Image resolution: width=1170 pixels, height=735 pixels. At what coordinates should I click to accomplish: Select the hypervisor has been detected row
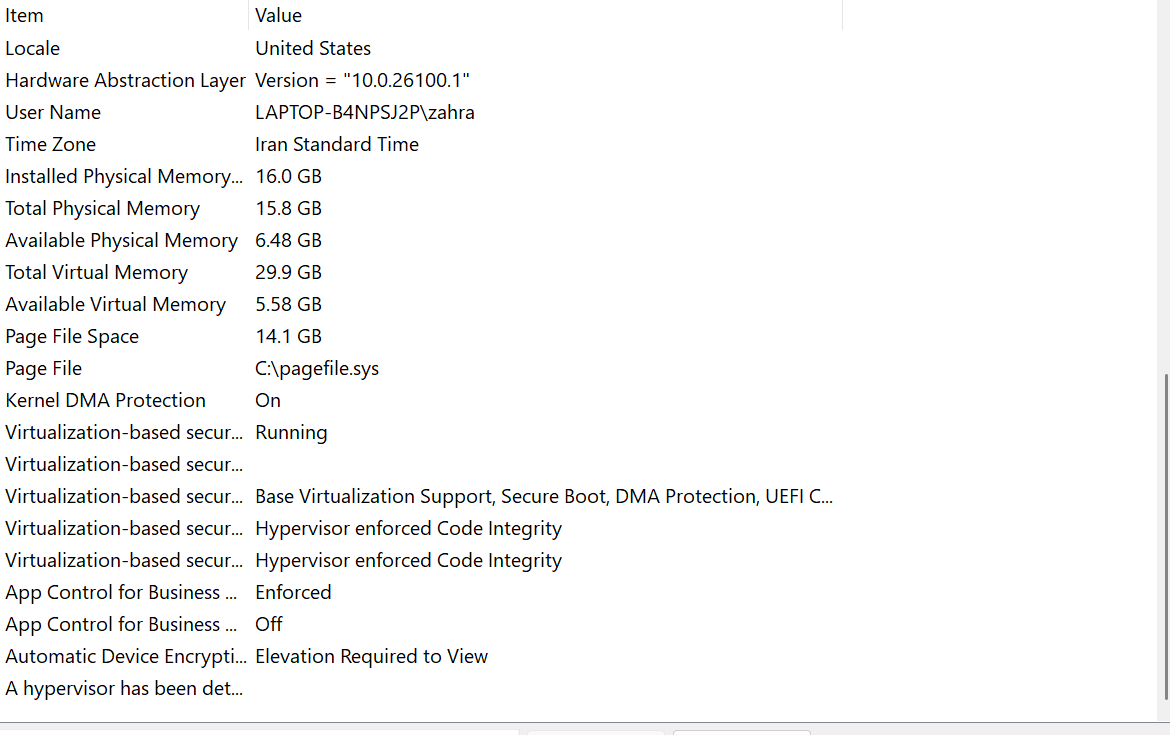click(124, 688)
